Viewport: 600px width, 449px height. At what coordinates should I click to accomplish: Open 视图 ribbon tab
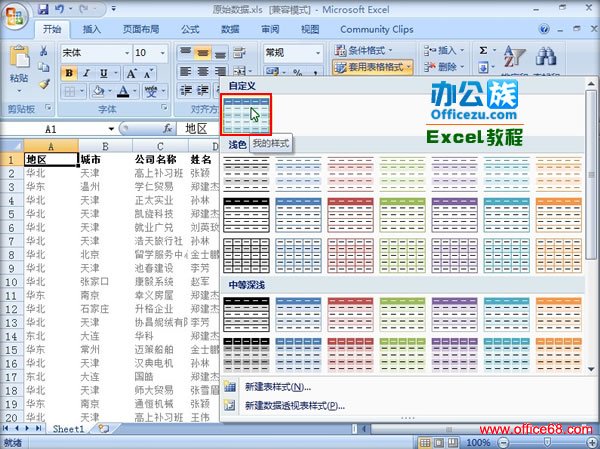(310, 29)
